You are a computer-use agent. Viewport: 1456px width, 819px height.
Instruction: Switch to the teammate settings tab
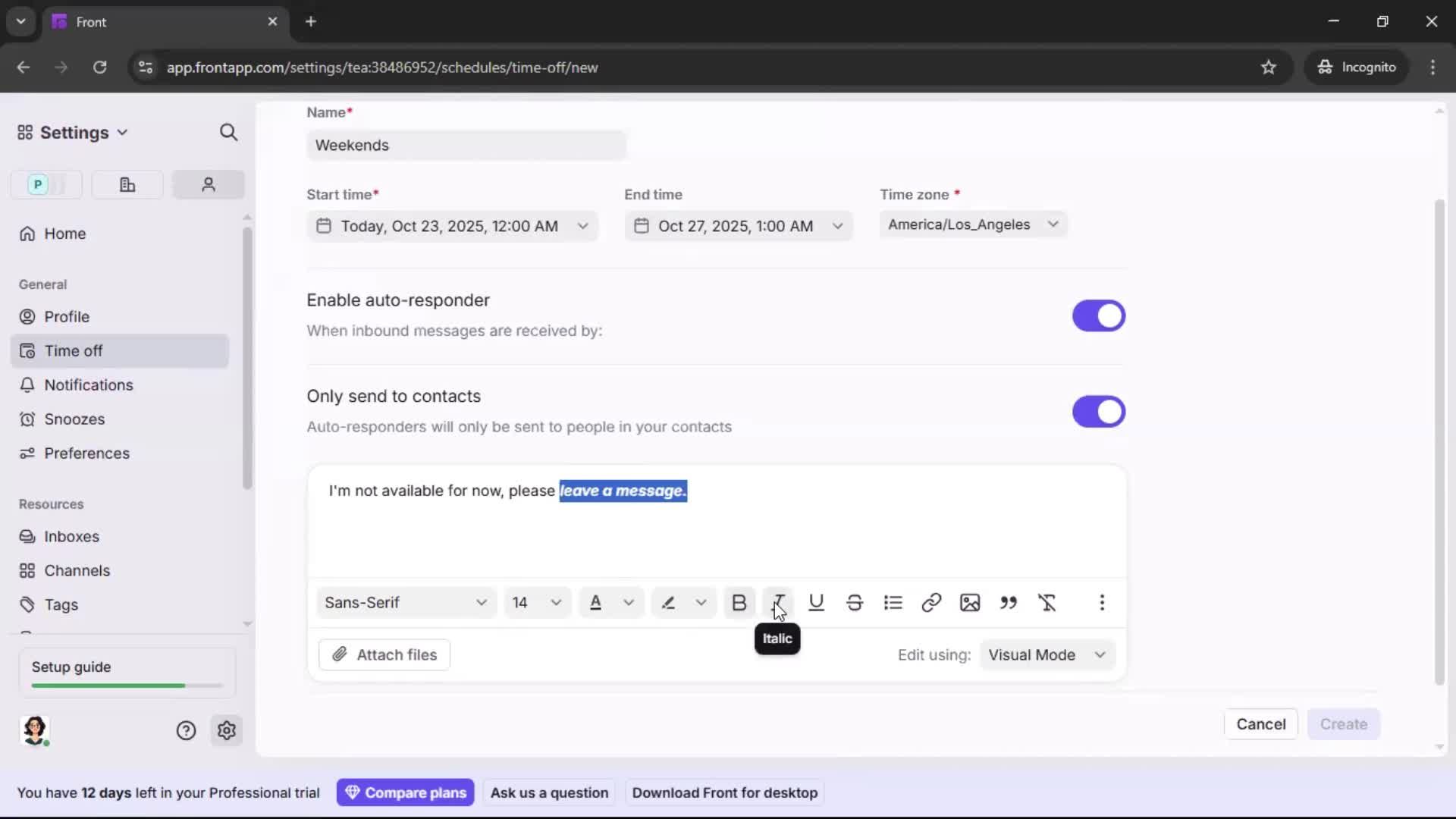(x=209, y=184)
